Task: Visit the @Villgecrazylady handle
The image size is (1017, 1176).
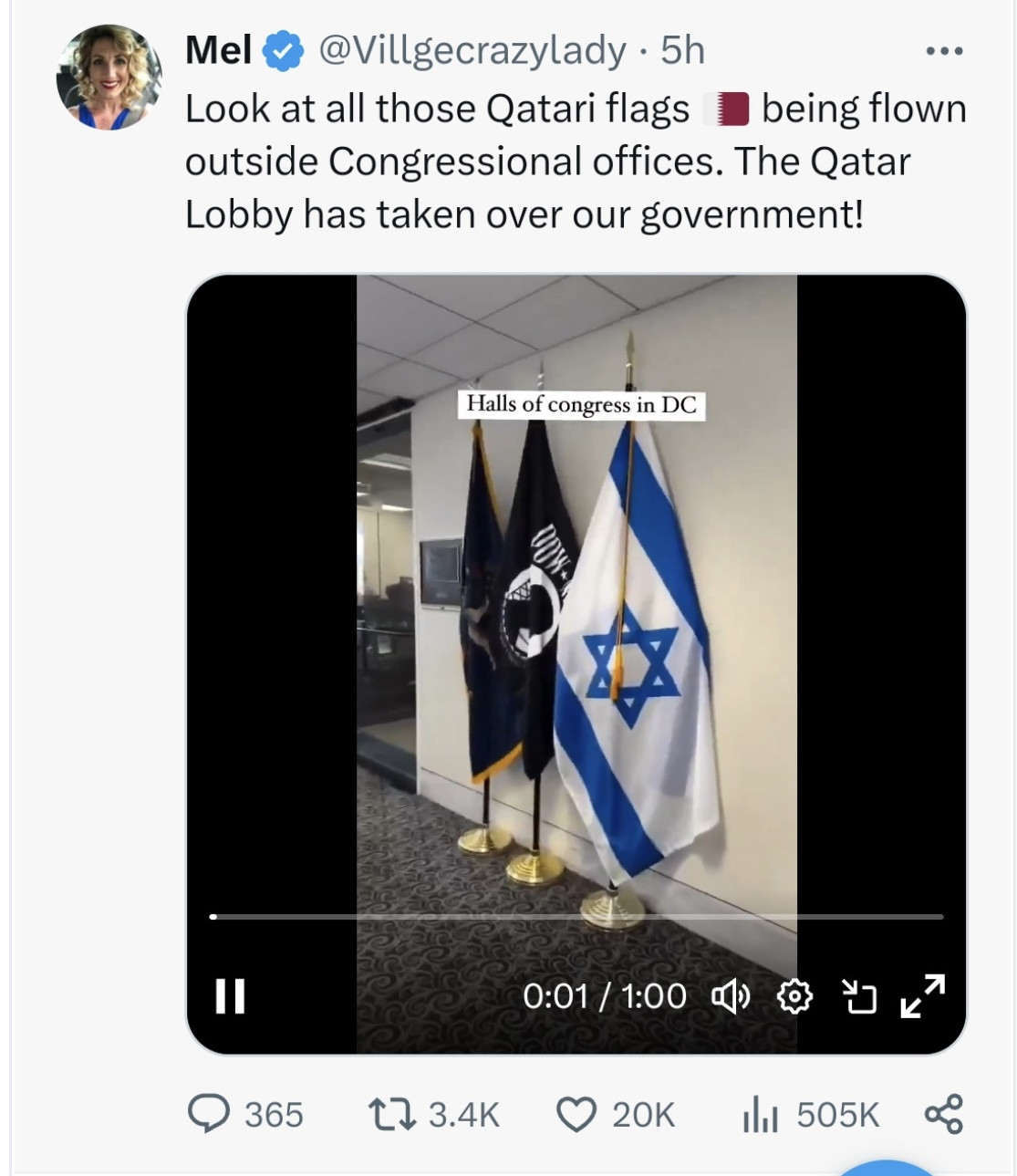Action: 472,51
